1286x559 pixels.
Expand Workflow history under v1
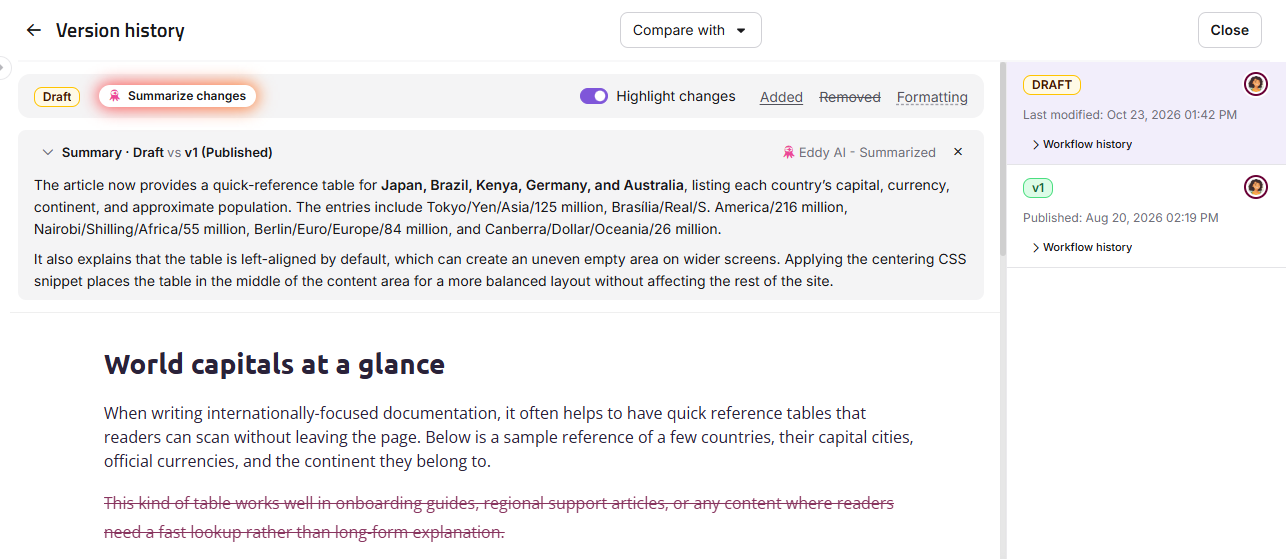[1082, 247]
